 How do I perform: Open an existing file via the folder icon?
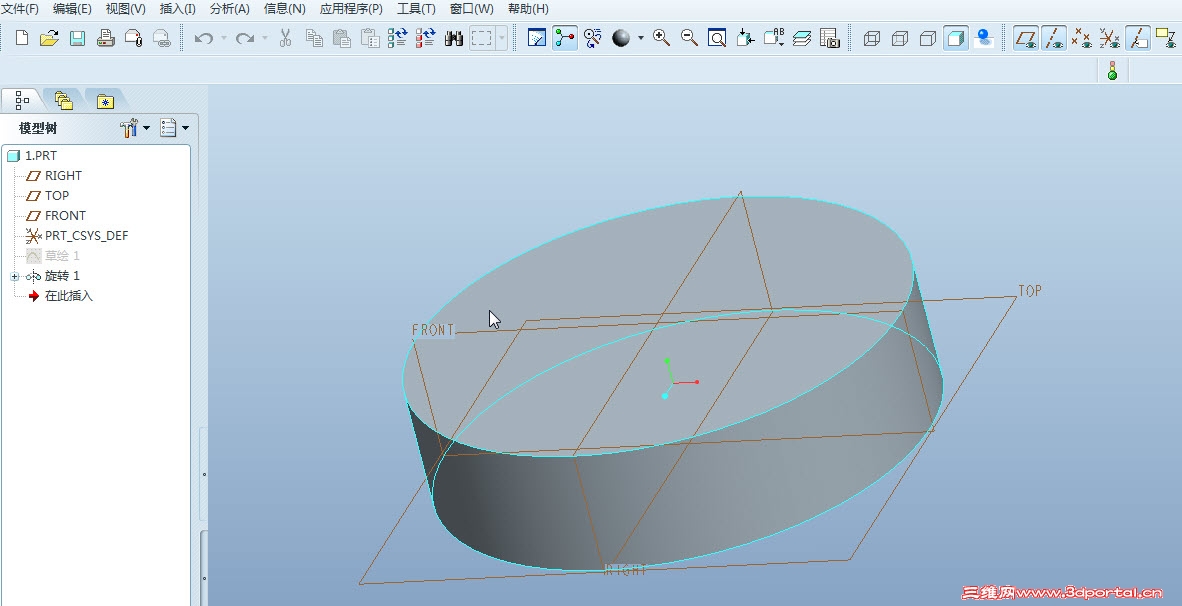(49, 38)
